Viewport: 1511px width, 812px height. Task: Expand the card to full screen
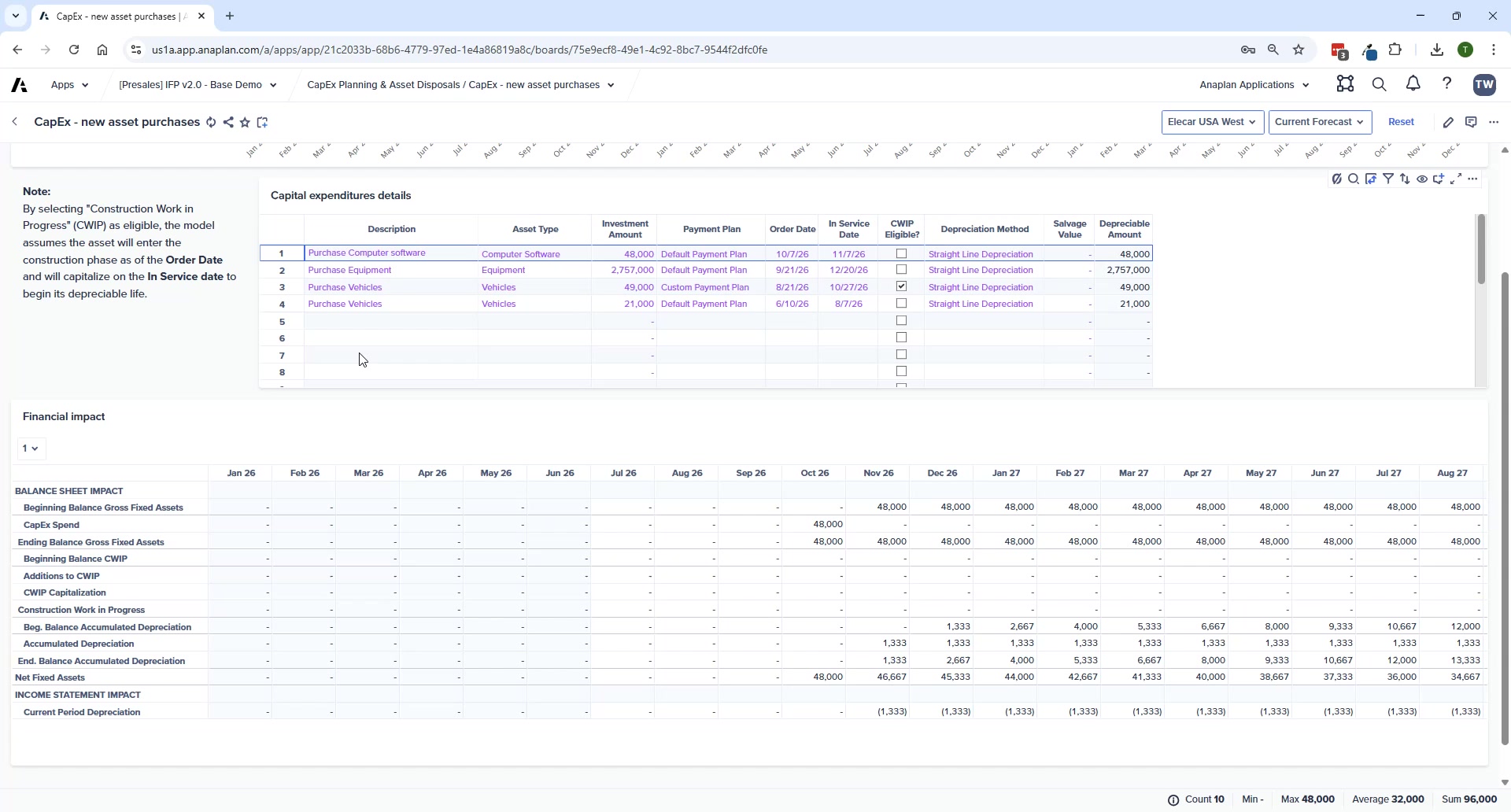point(1456,179)
